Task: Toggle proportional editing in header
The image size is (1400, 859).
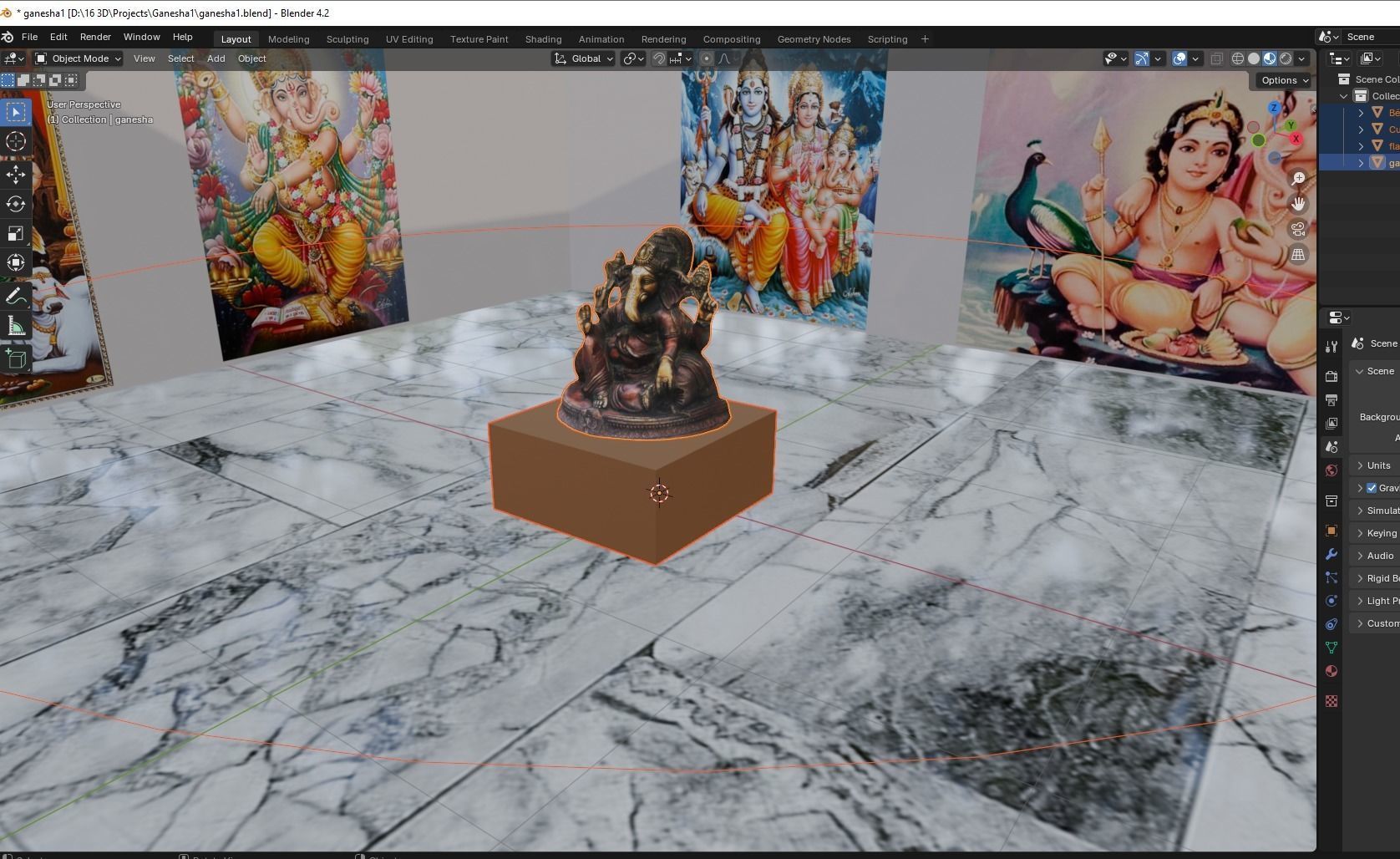Action: point(707,58)
